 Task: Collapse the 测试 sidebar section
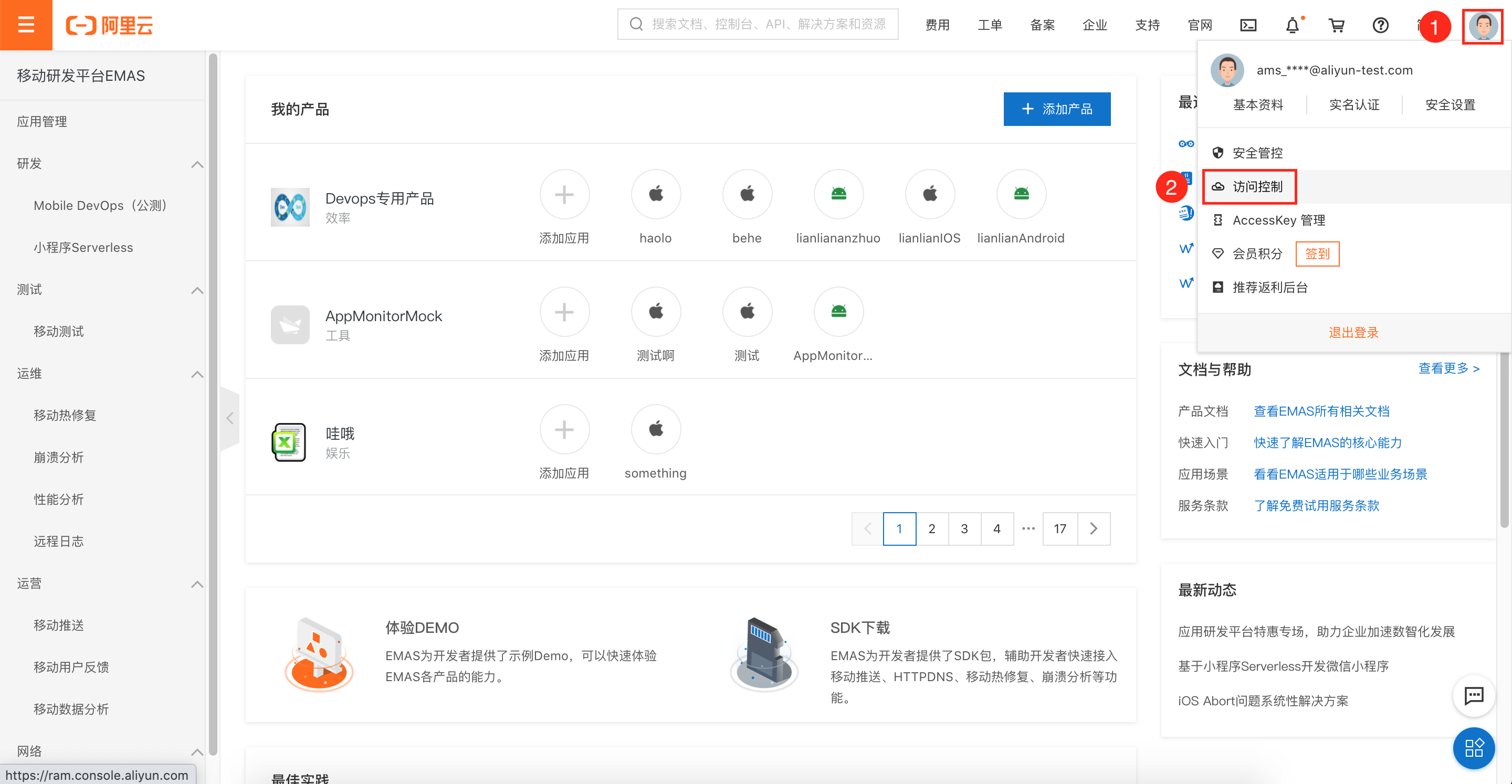(197, 291)
